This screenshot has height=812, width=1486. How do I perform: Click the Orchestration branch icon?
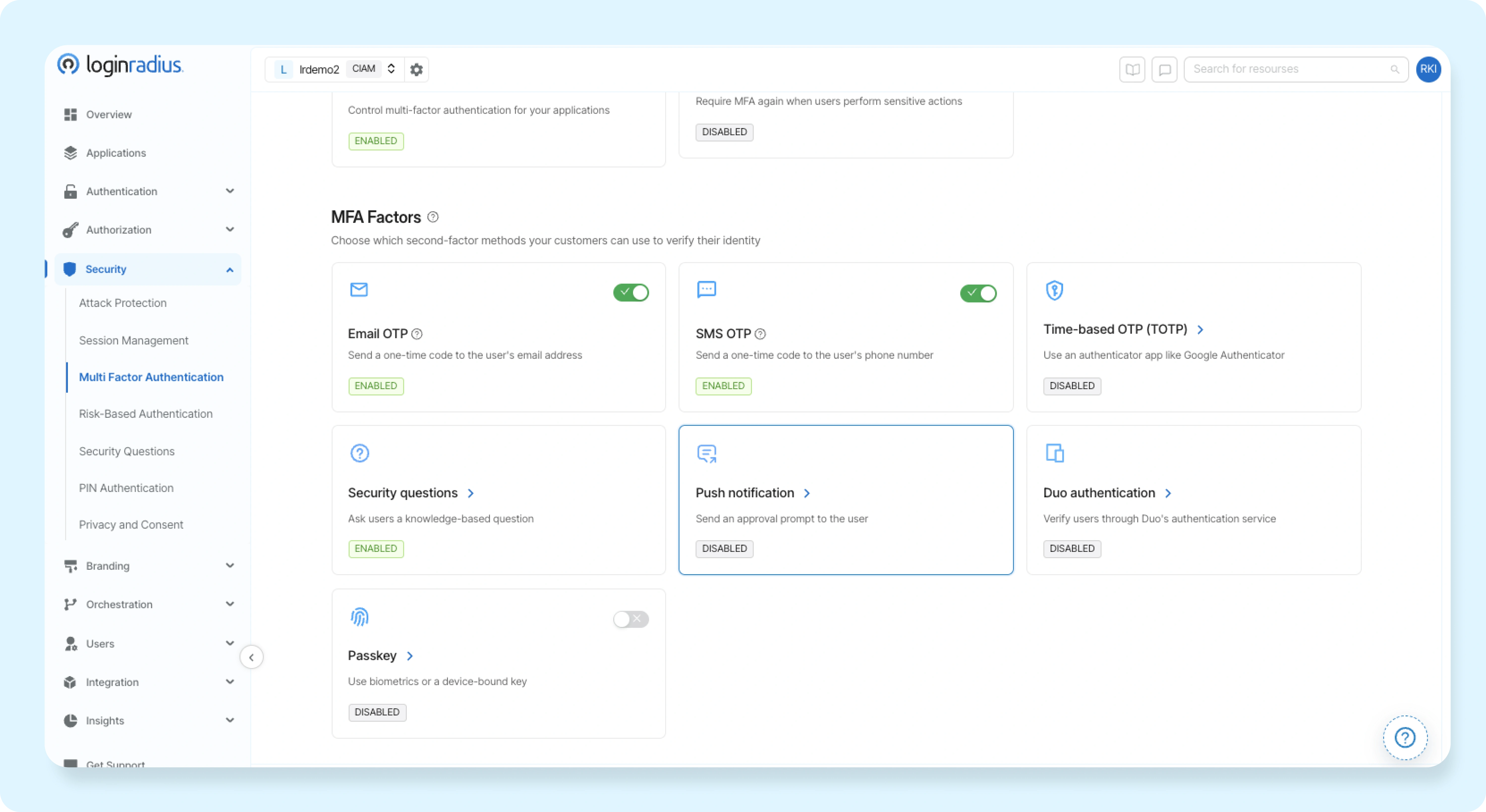(x=70, y=604)
